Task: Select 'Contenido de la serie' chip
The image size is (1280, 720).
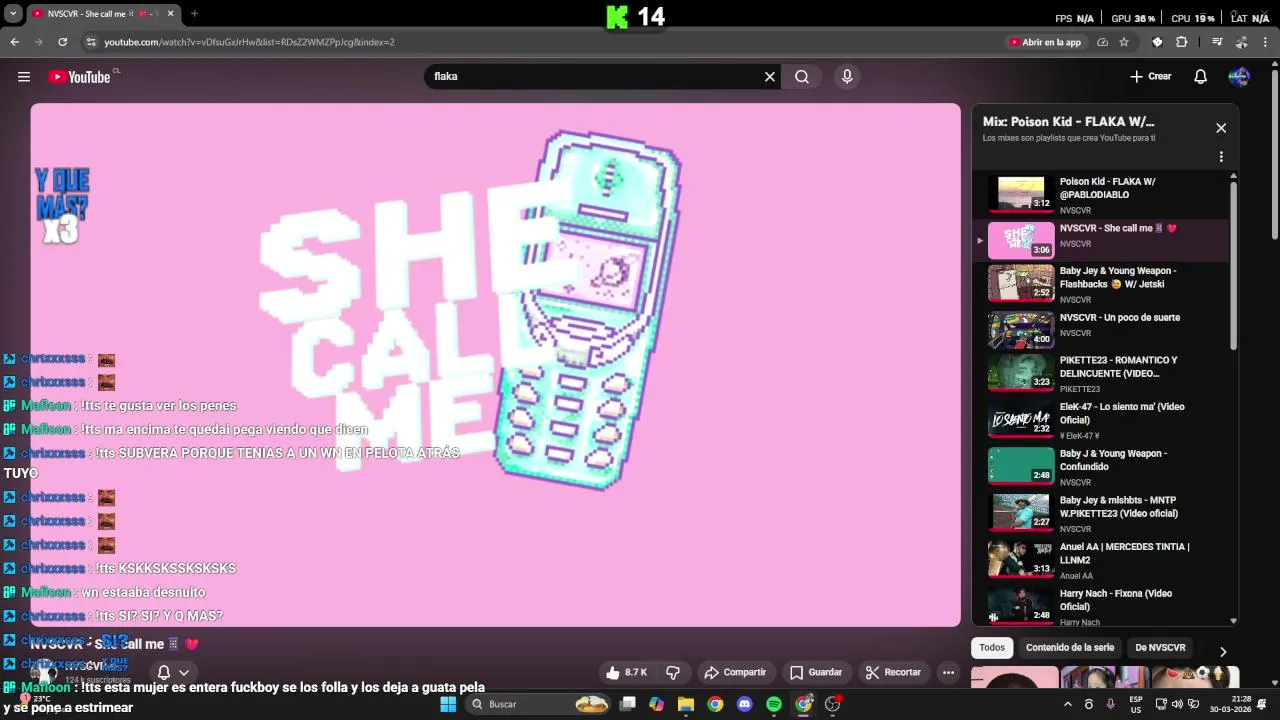Action: (1070, 648)
